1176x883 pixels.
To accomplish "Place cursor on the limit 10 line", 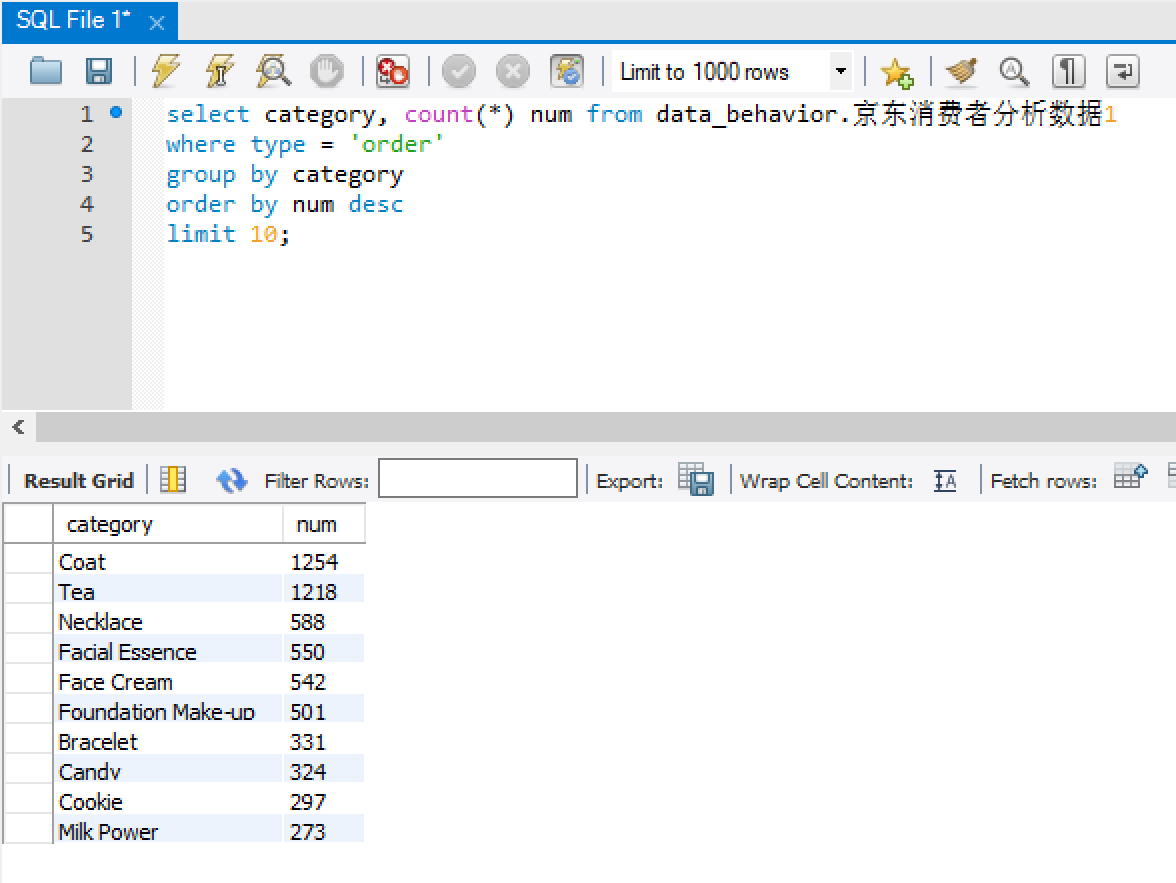I will tap(228, 234).
